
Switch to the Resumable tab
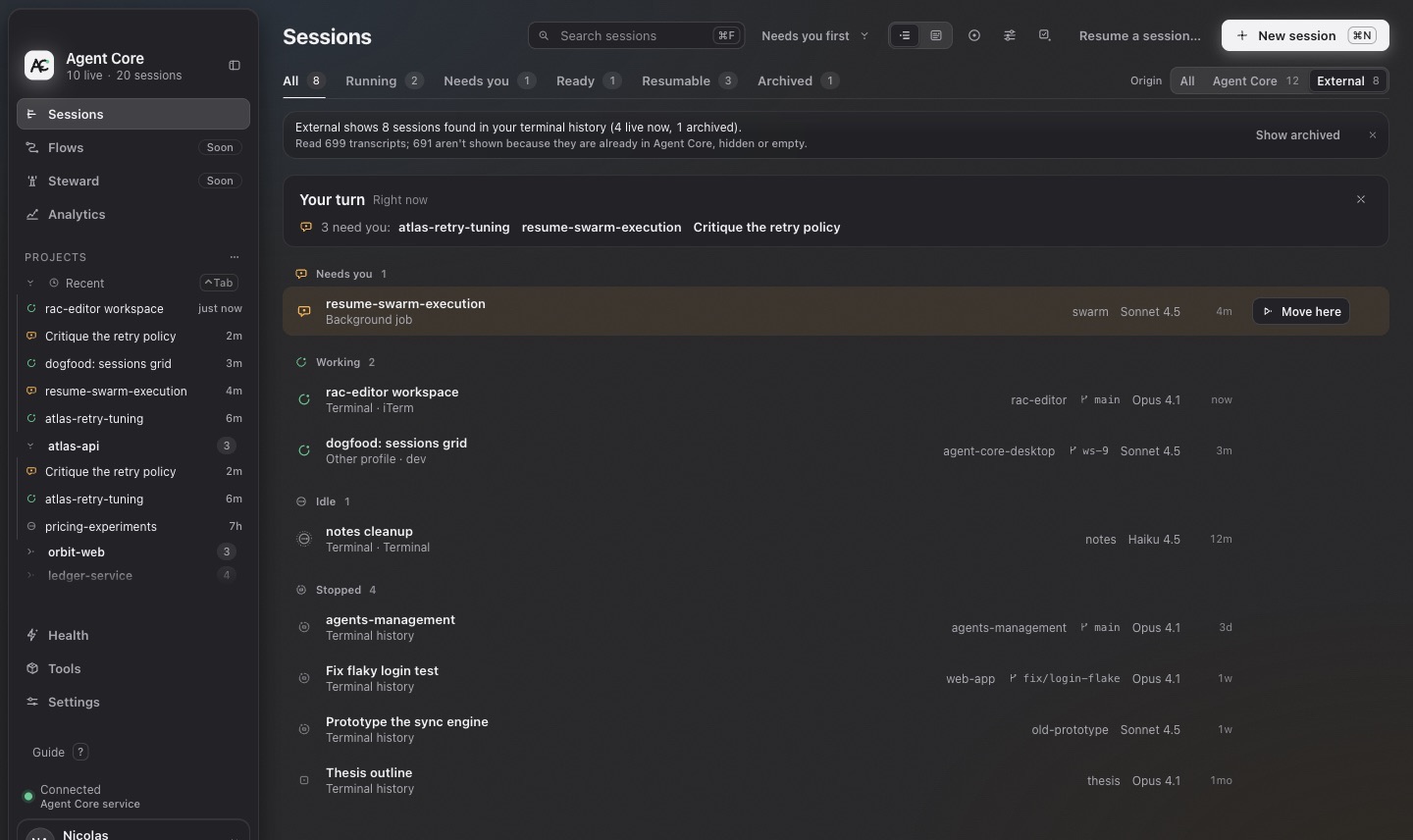click(x=689, y=80)
